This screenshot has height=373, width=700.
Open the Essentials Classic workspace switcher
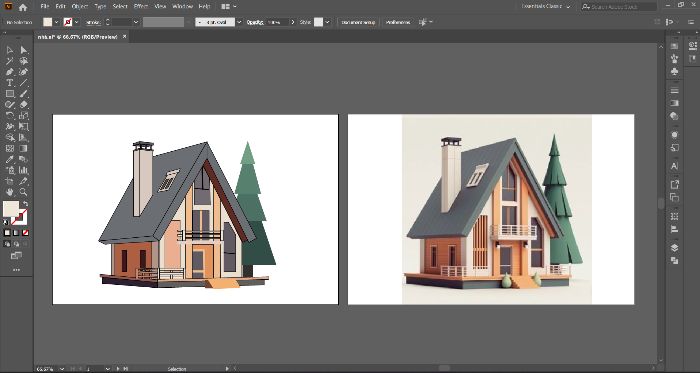(546, 7)
